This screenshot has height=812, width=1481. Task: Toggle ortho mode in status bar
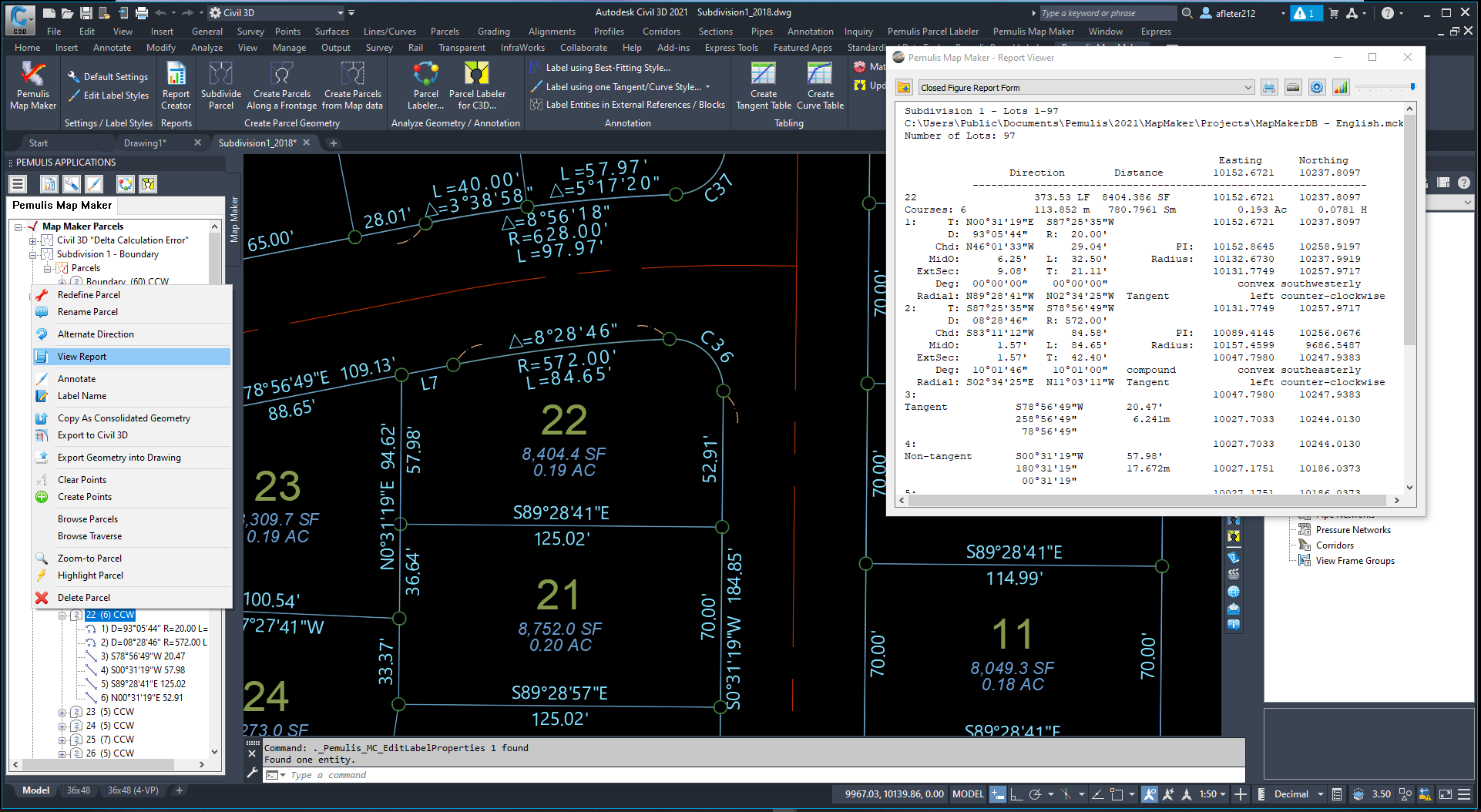(x=1016, y=794)
